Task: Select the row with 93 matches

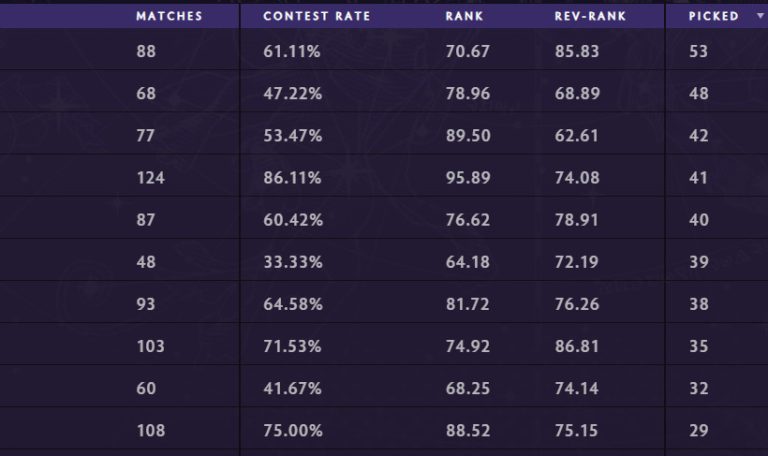Action: point(146,304)
